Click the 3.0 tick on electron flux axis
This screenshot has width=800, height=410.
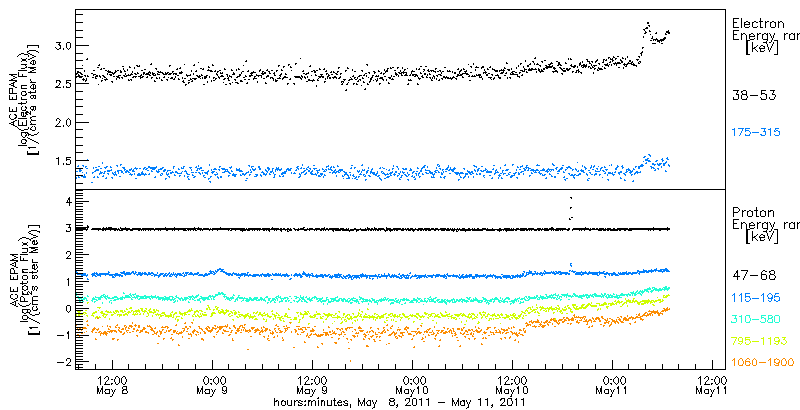[x=62, y=46]
